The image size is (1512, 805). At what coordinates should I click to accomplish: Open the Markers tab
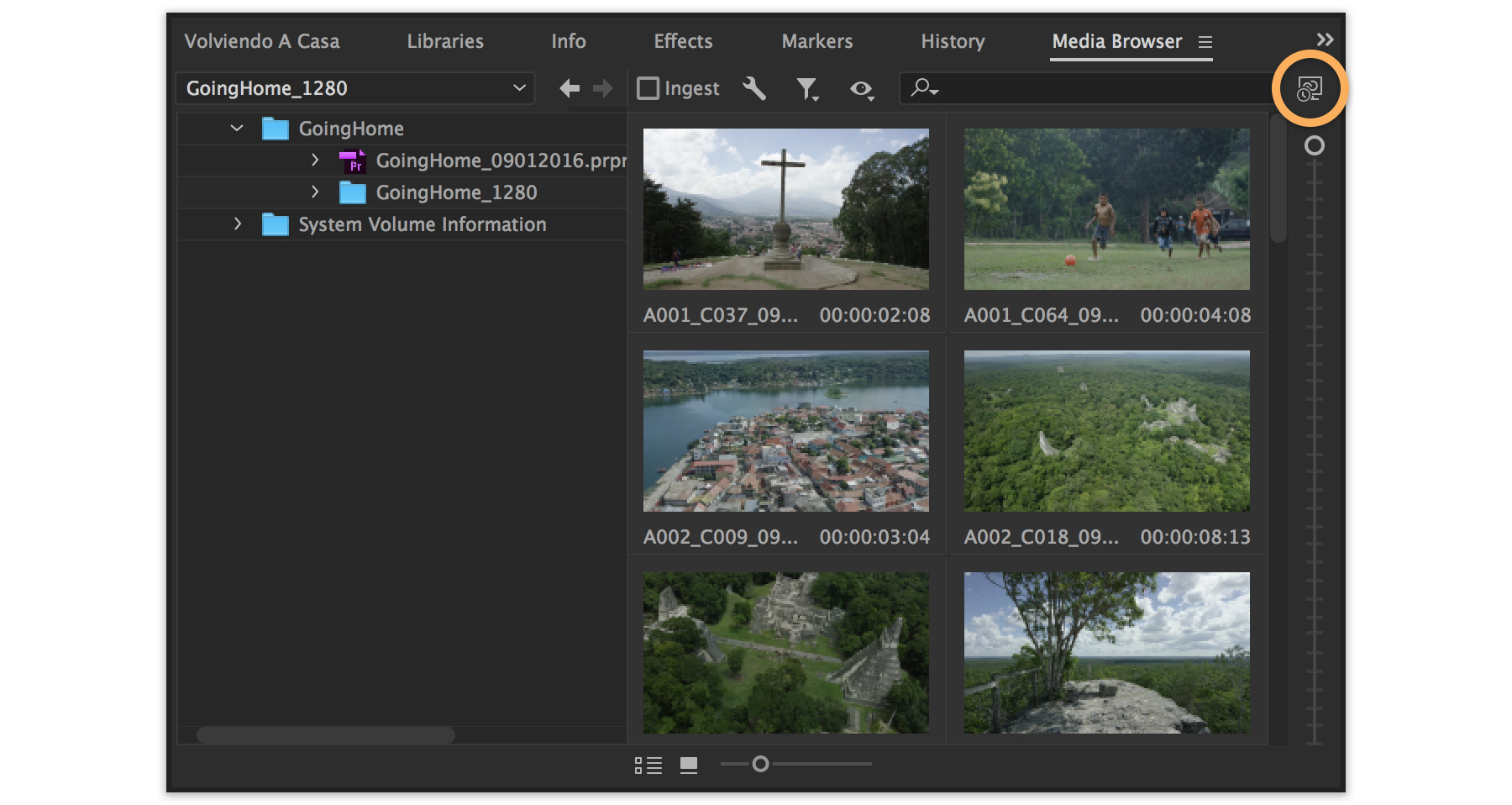[x=817, y=41]
